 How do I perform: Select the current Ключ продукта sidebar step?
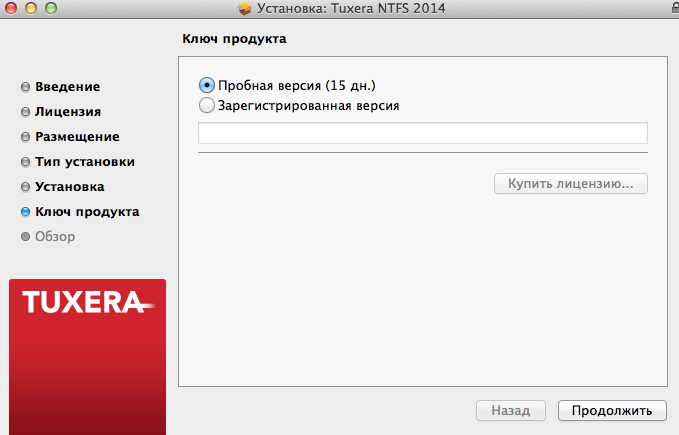tap(87, 212)
